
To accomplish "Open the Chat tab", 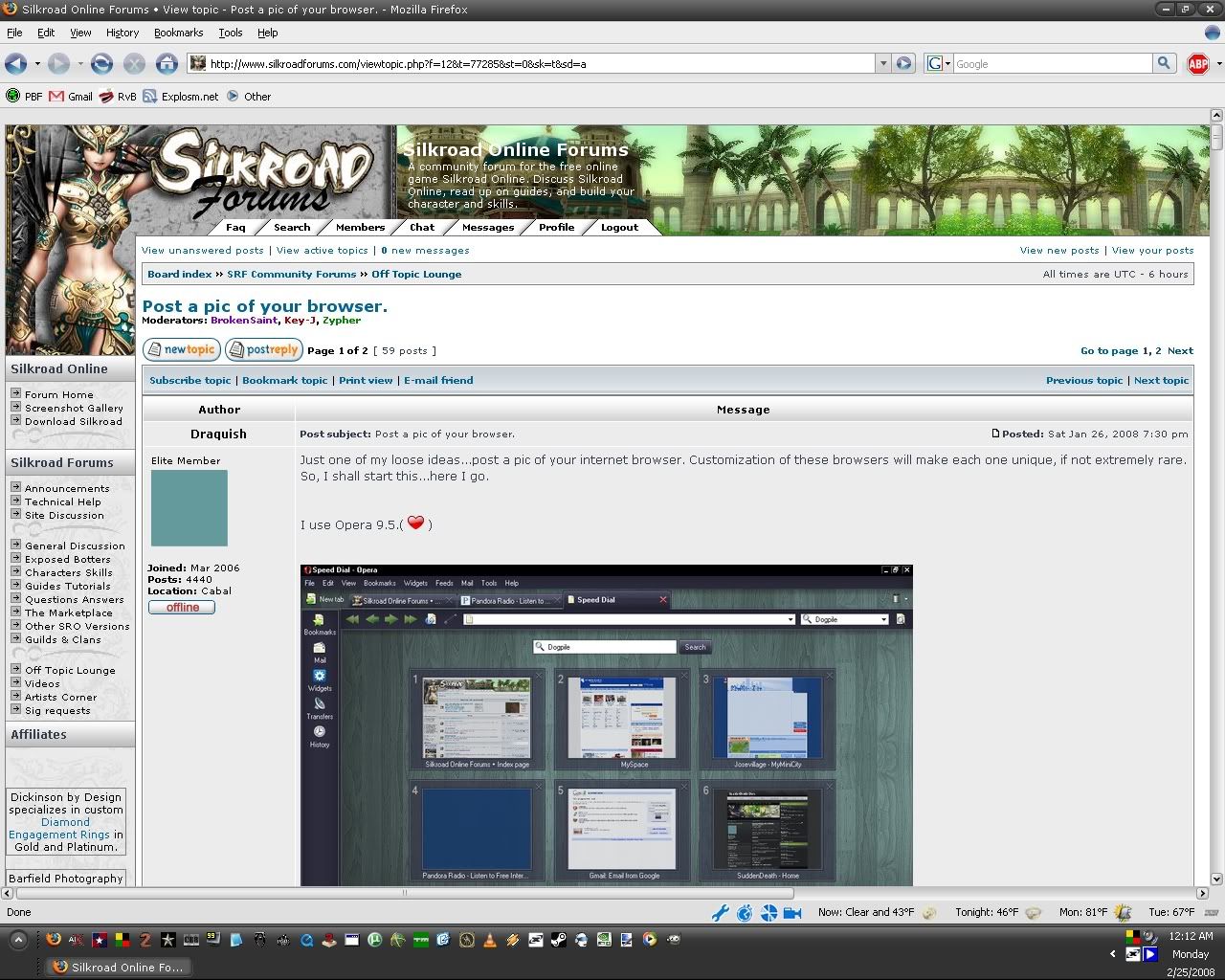I will (x=422, y=228).
